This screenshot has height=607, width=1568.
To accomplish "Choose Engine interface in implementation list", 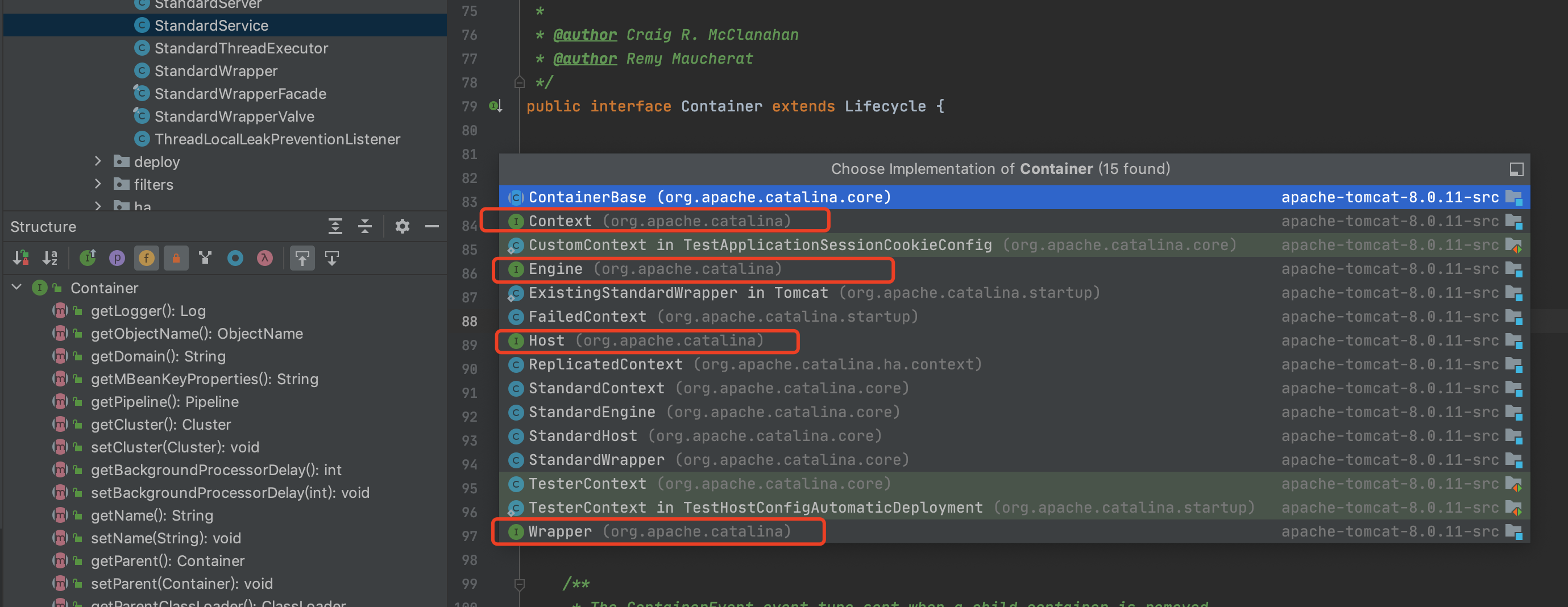I will [1014, 269].
